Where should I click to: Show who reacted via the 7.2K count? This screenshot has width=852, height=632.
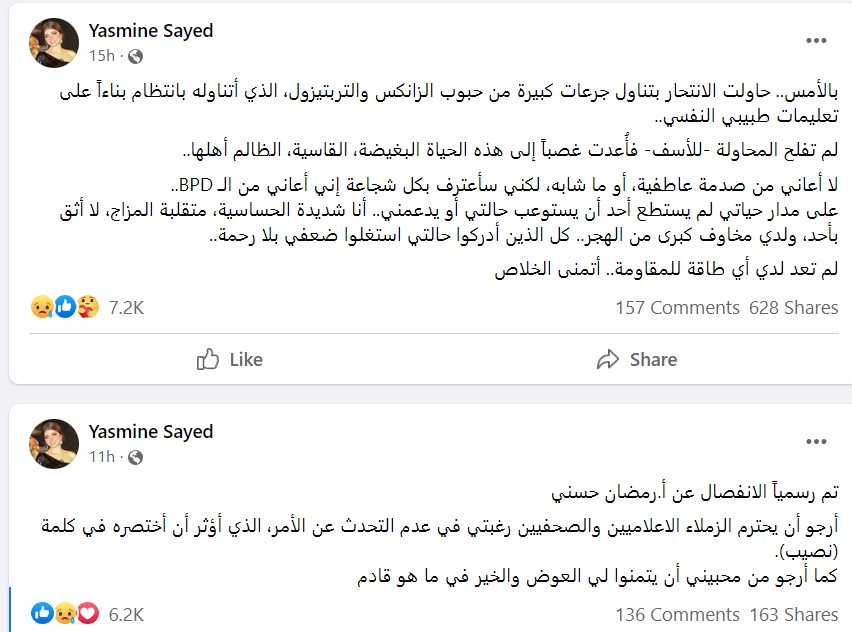(126, 308)
